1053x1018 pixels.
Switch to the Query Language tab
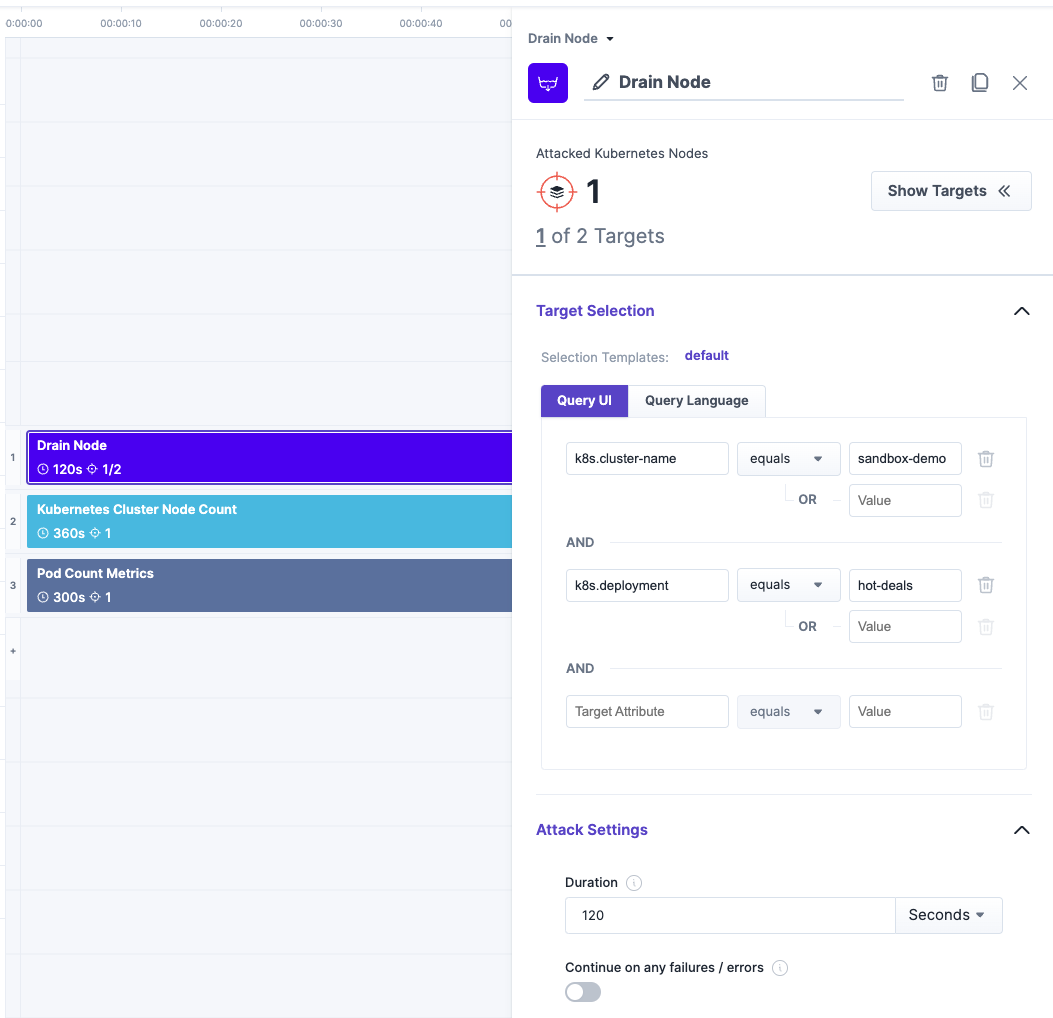pyautogui.click(x=696, y=401)
